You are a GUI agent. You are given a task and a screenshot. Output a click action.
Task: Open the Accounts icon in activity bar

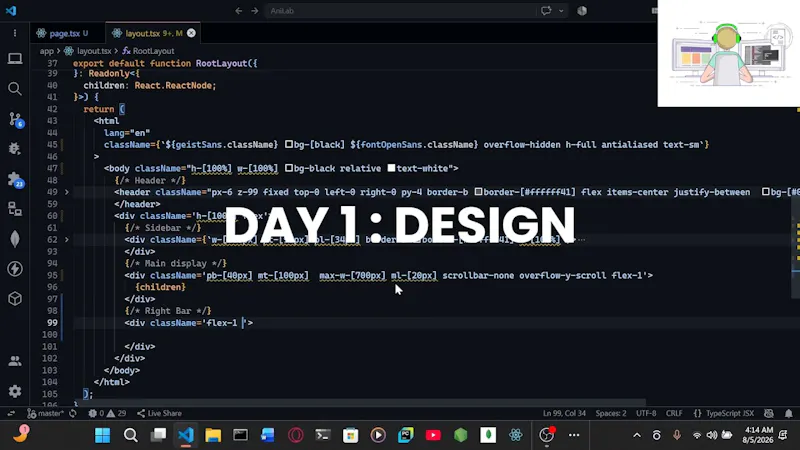click(15, 361)
